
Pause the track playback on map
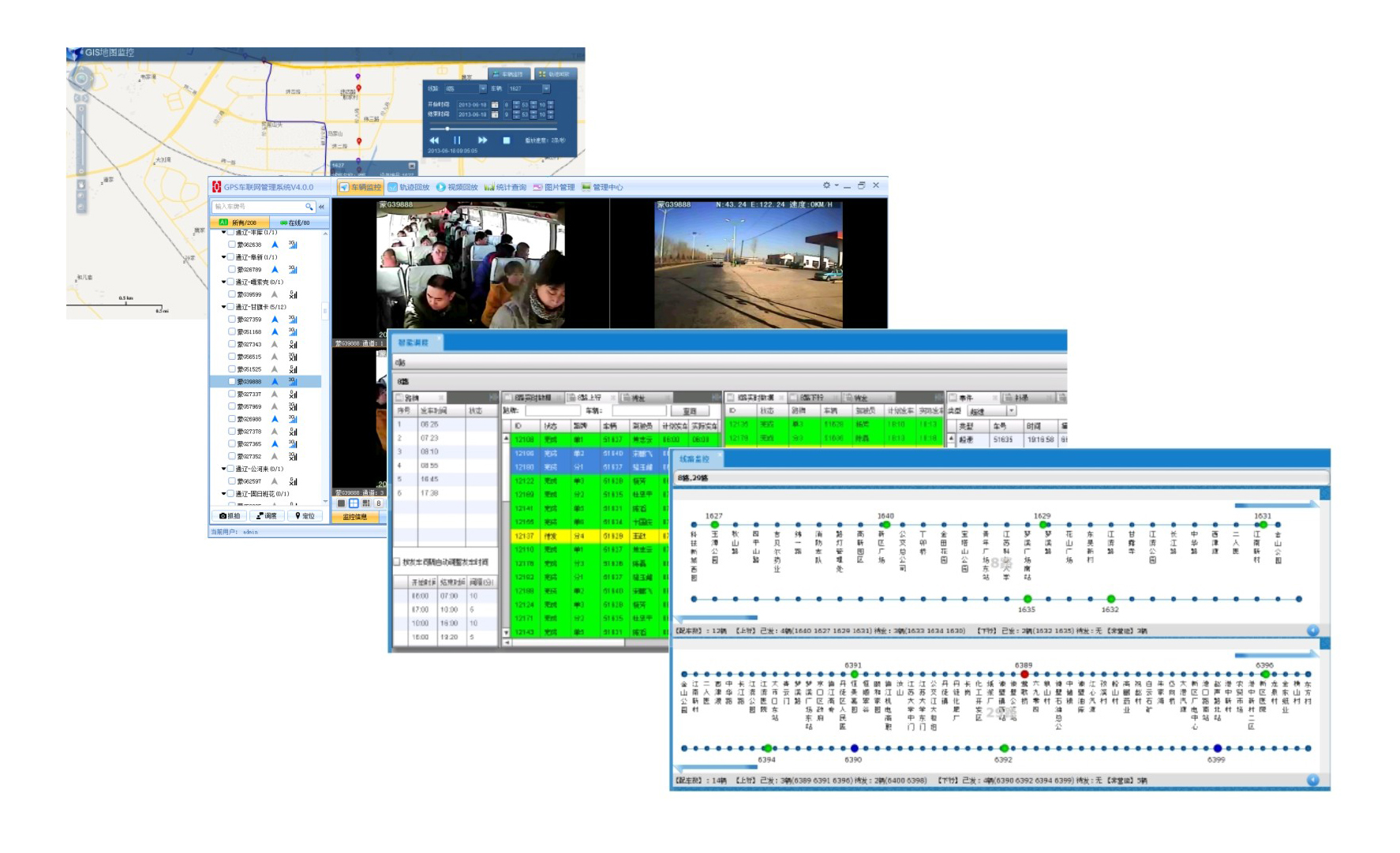457,140
